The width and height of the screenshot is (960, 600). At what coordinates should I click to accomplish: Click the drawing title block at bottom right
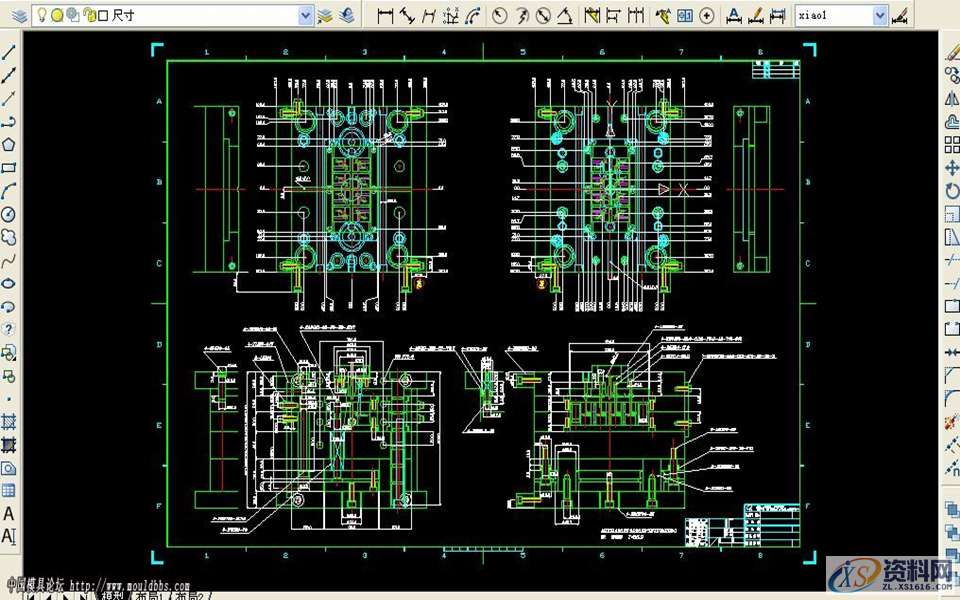(770, 525)
